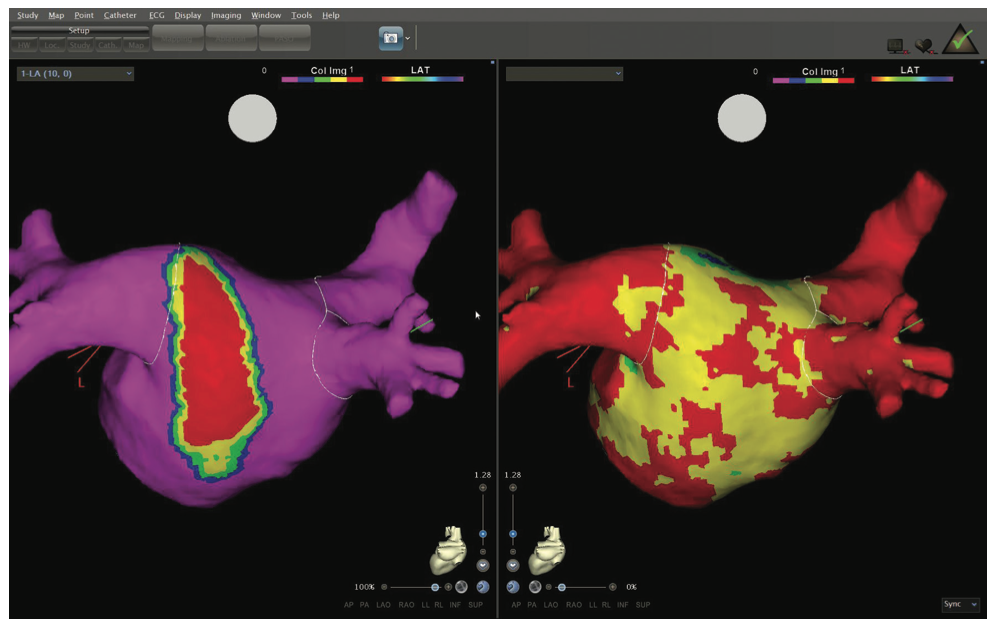
Task: Open the Mapping panel
Action: pos(176,38)
